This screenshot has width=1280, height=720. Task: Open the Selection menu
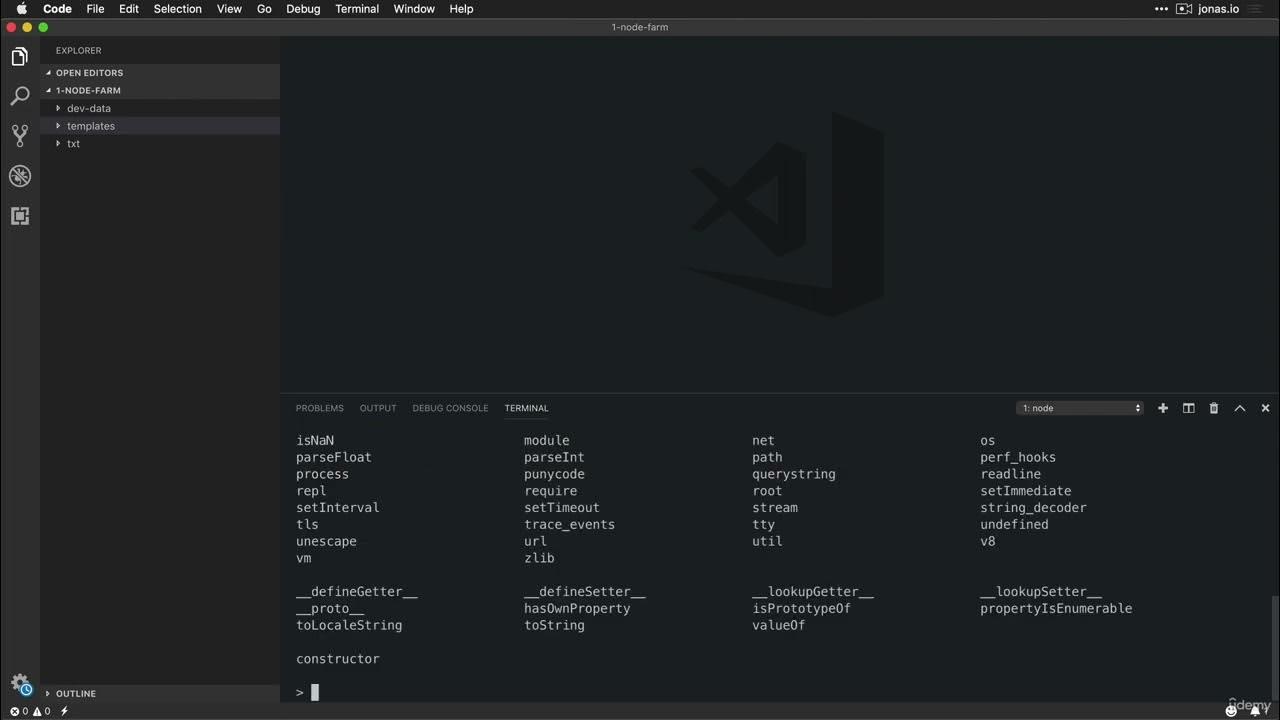177,9
